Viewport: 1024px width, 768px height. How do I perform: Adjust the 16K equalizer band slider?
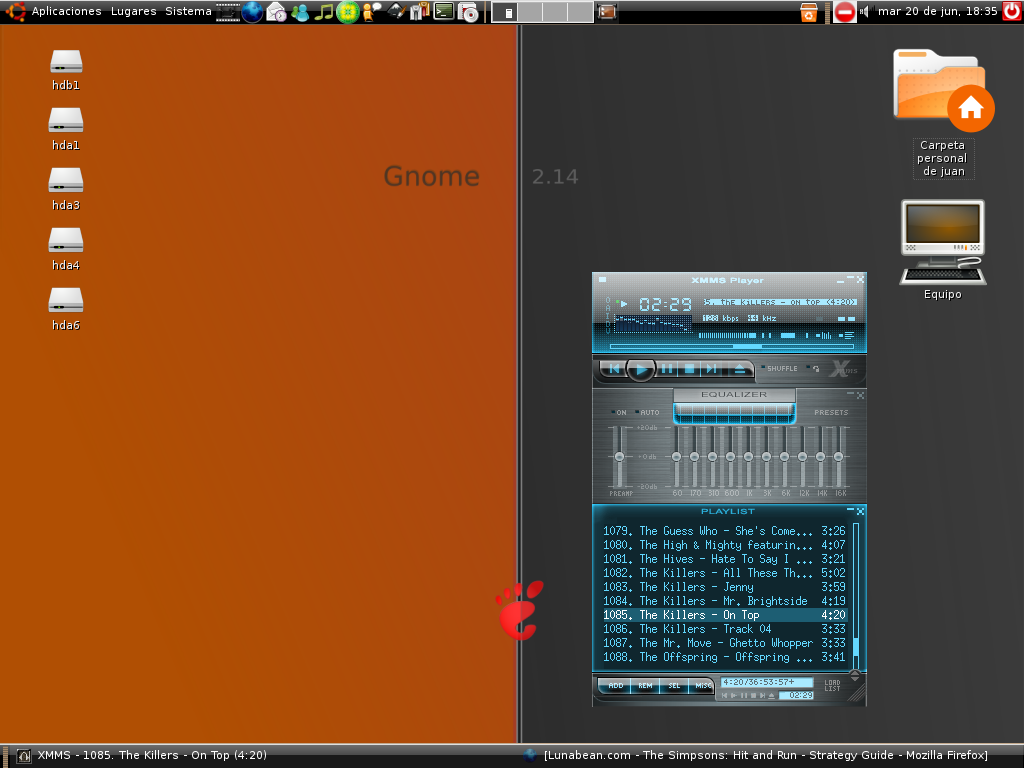(x=839, y=456)
